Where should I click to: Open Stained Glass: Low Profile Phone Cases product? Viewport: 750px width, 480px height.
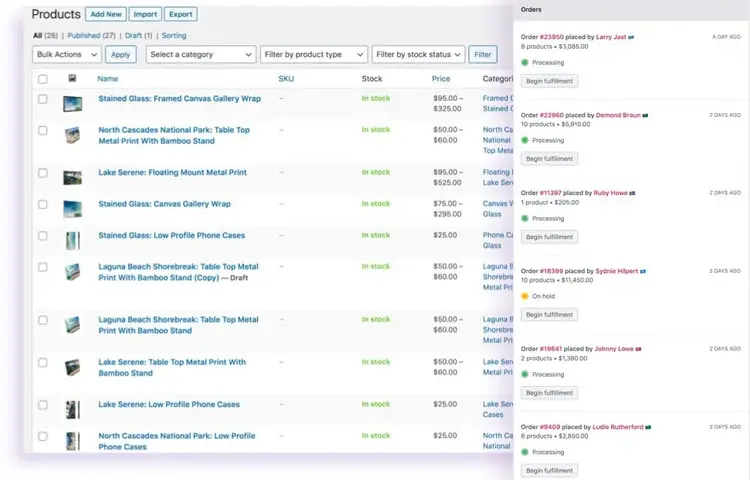click(172, 236)
